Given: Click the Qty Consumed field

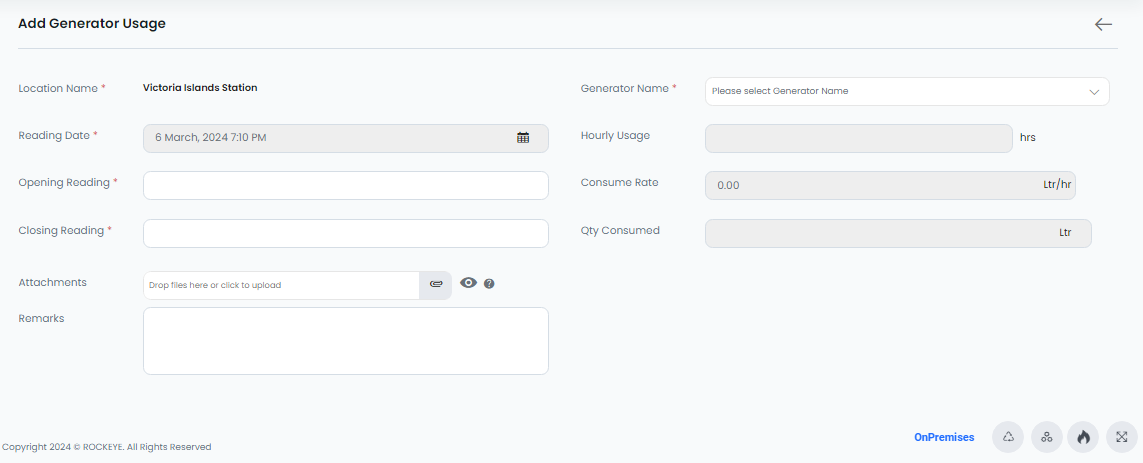Looking at the screenshot, I should (x=898, y=233).
